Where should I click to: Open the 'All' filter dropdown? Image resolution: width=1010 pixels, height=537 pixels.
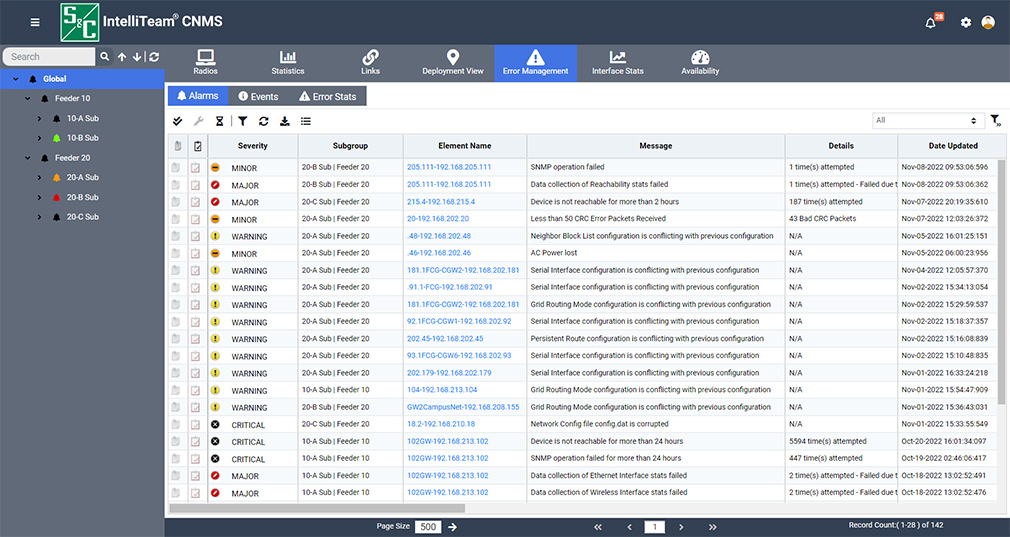tap(925, 120)
